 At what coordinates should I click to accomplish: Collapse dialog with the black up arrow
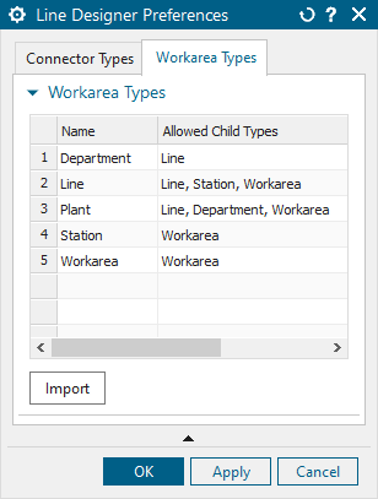click(188, 438)
